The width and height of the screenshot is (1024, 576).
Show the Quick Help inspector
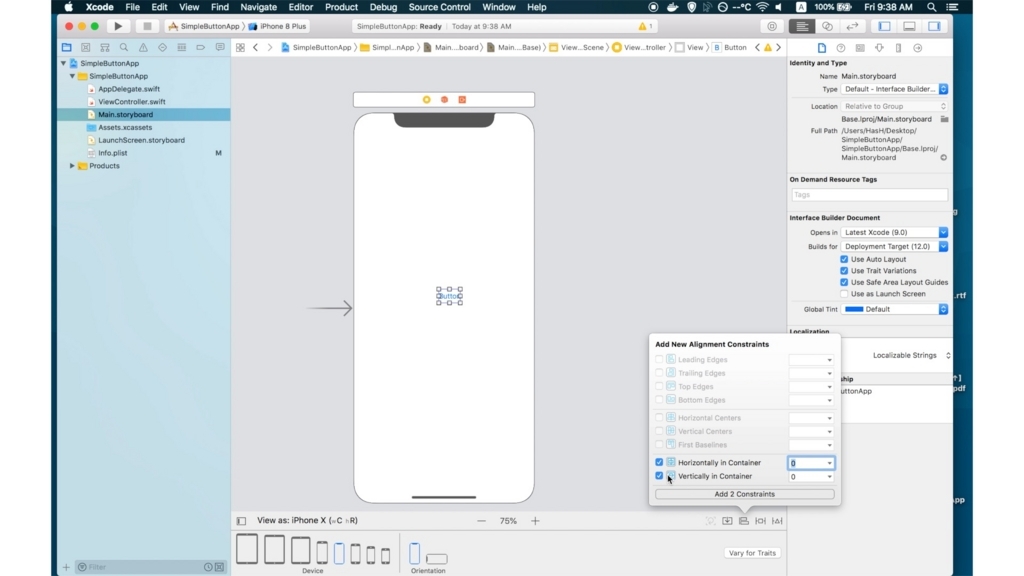tap(840, 48)
